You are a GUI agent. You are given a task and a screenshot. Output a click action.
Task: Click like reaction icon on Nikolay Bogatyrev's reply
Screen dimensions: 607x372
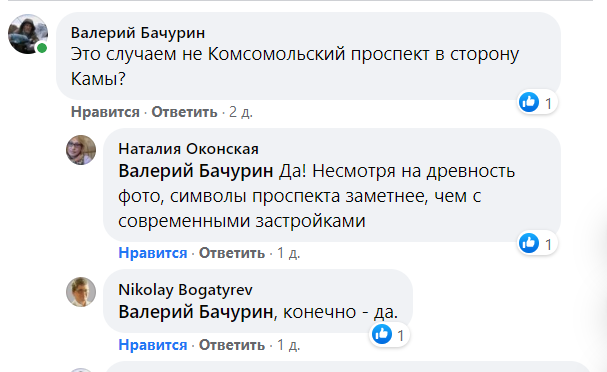382,334
